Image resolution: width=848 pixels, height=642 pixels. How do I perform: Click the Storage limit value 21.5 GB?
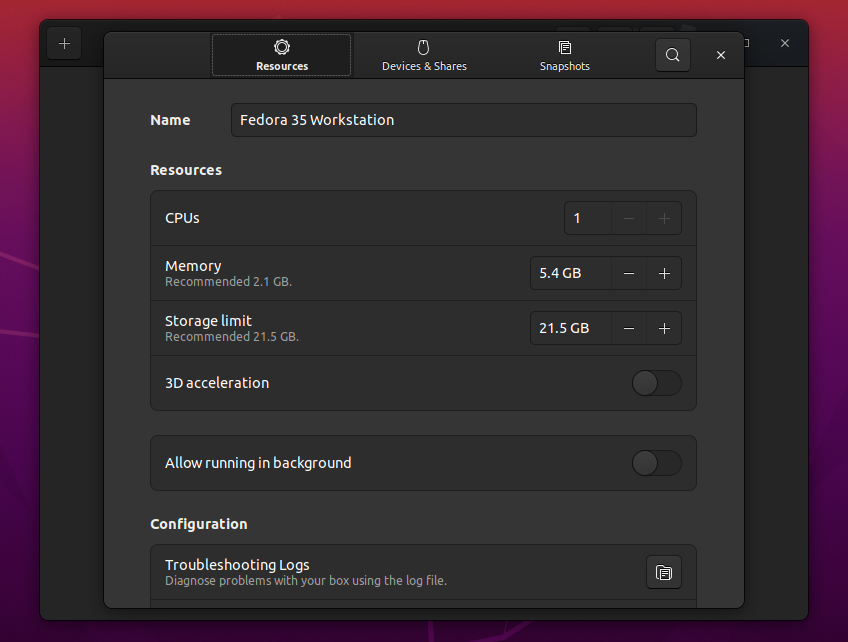click(x=570, y=328)
